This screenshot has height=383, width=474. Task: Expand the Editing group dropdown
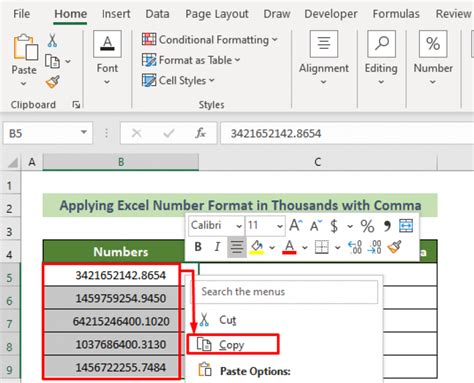[381, 82]
